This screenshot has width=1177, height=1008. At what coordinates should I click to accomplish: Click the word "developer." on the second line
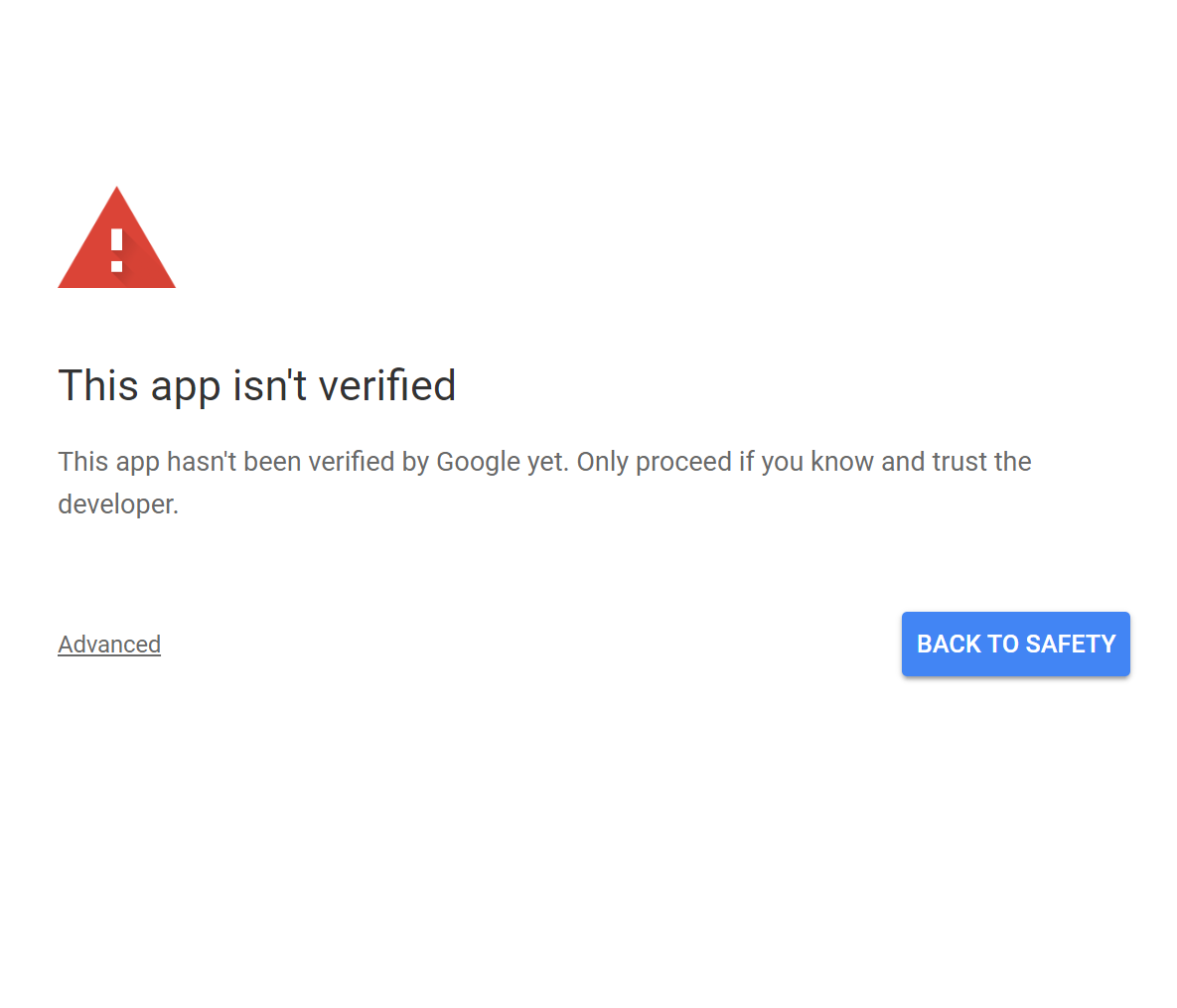coord(118,505)
